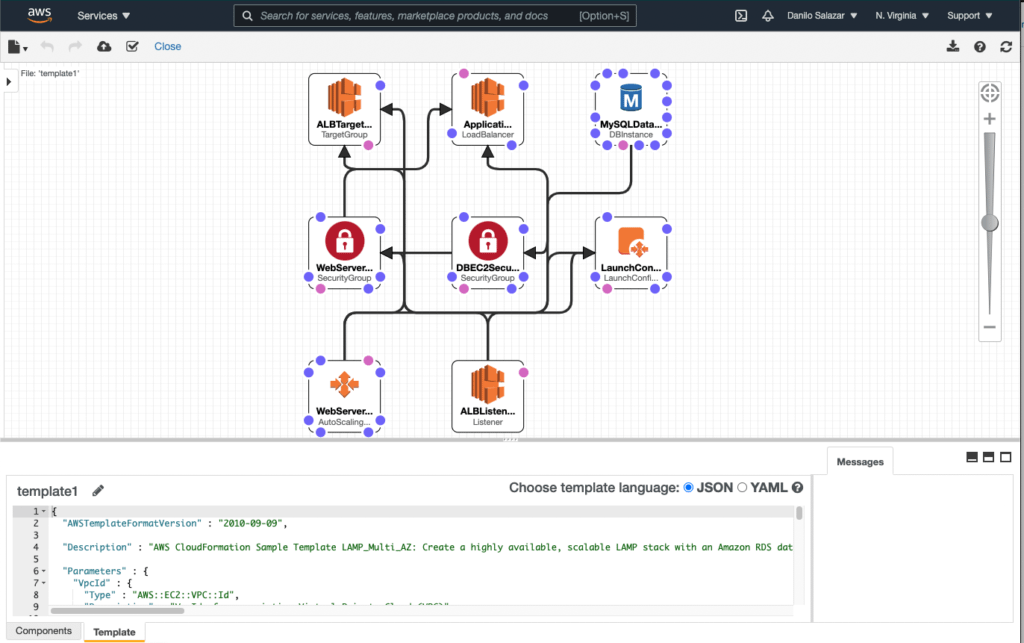Select the WebServer SecurityGroup node

click(344, 253)
